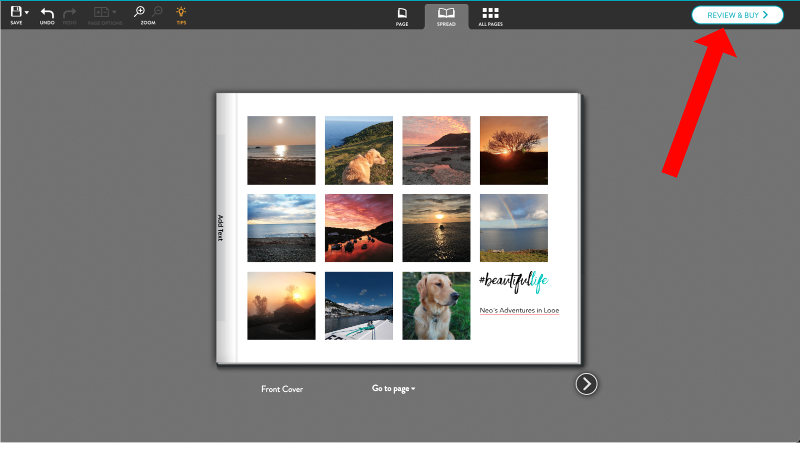Go to the next page arrow
Screen dimensions: 800x450
[x=587, y=384]
